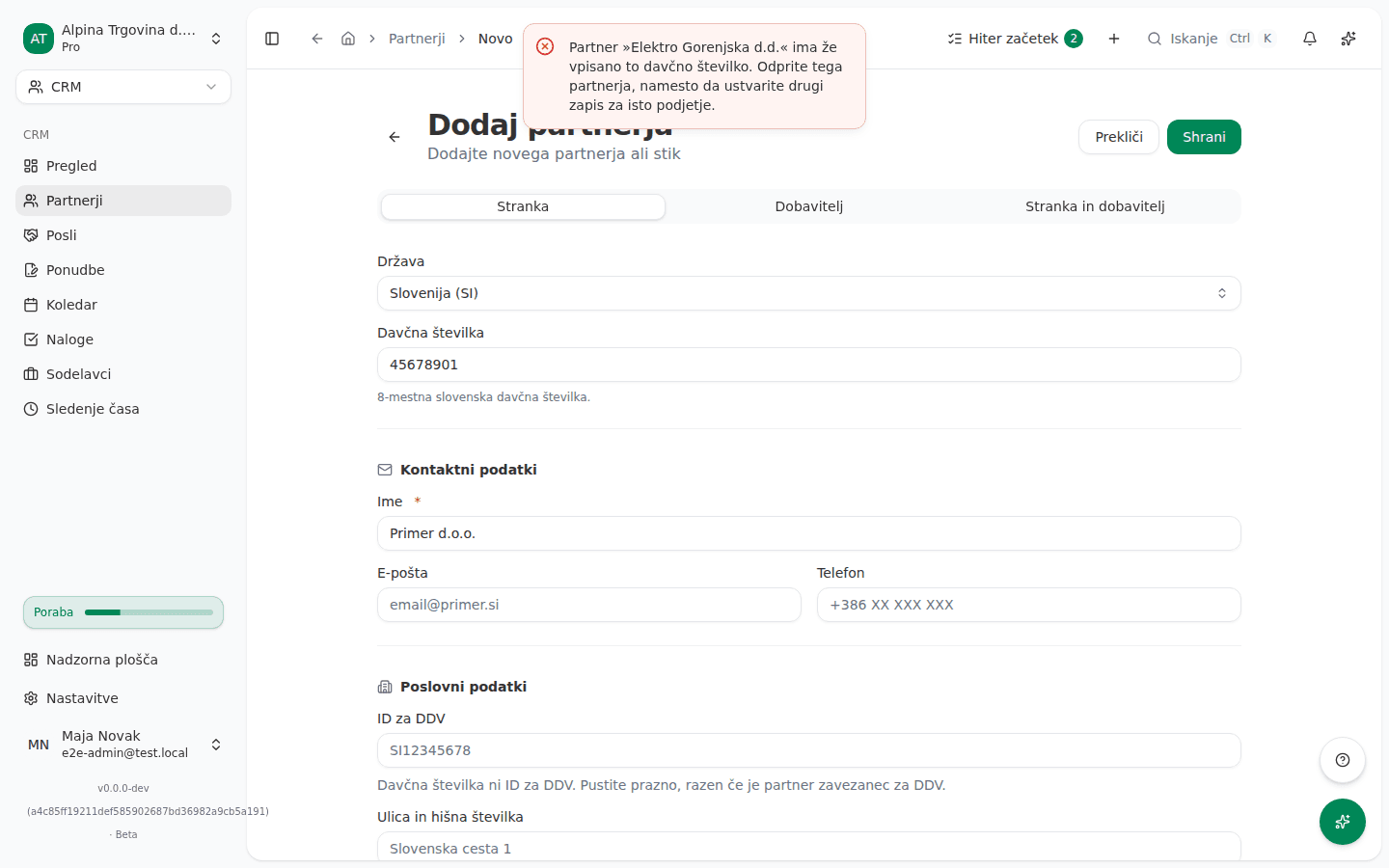Image resolution: width=1389 pixels, height=868 pixels.
Task: Focus the Ime name field
Action: [x=809, y=533]
